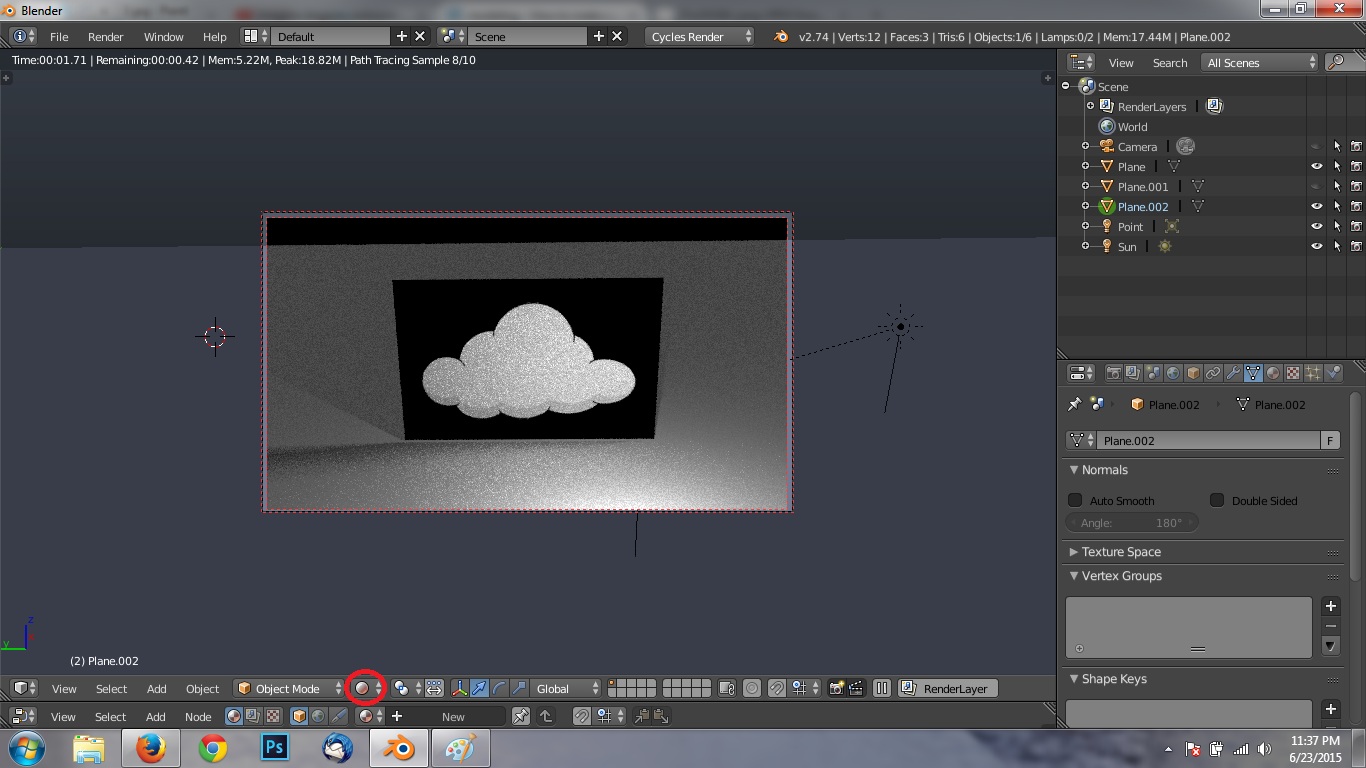Open the Object Mode dropdown
This screenshot has height=768, width=1366.
click(x=290, y=688)
